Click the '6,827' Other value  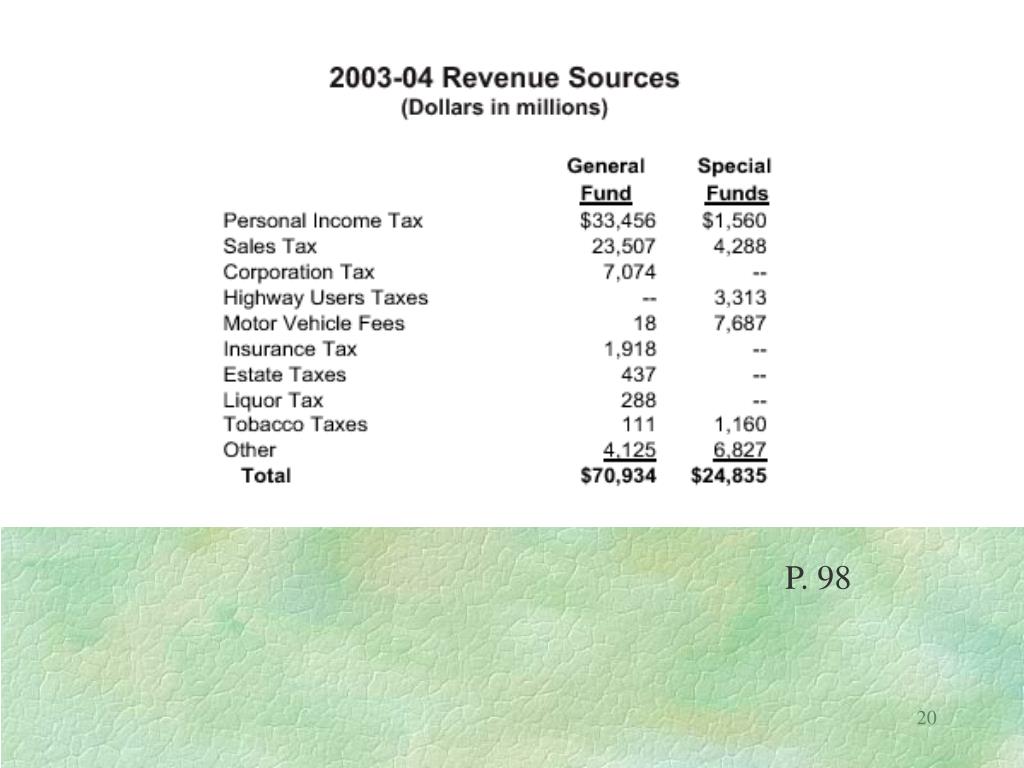tap(740, 450)
